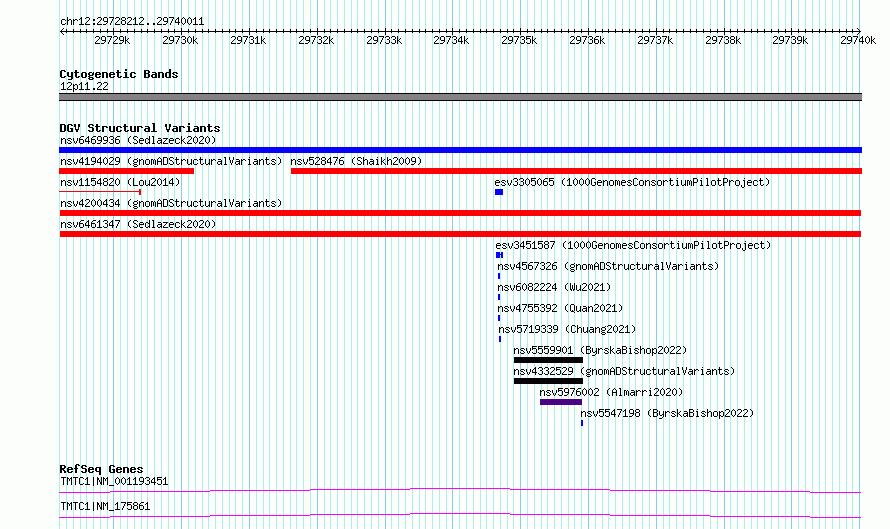Click the nsv6469936 blue variant bar
This screenshot has width=890, height=529.
[460, 150]
